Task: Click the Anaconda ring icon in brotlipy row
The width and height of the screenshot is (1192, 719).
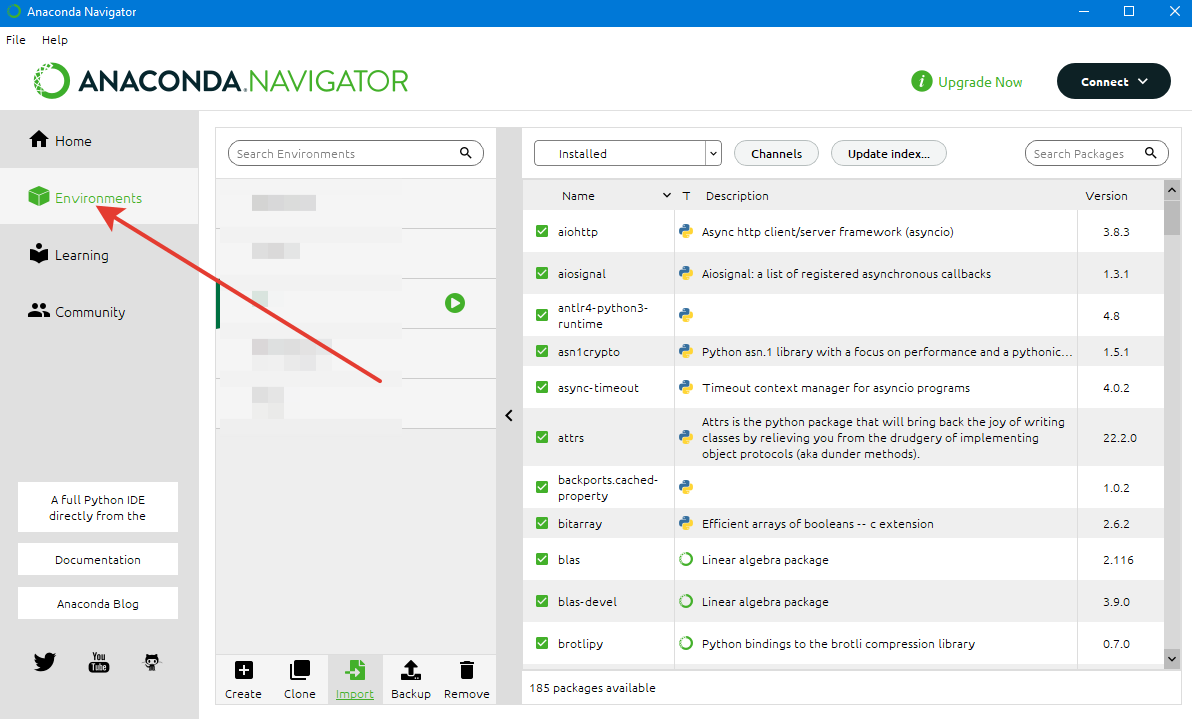Action: pos(686,644)
